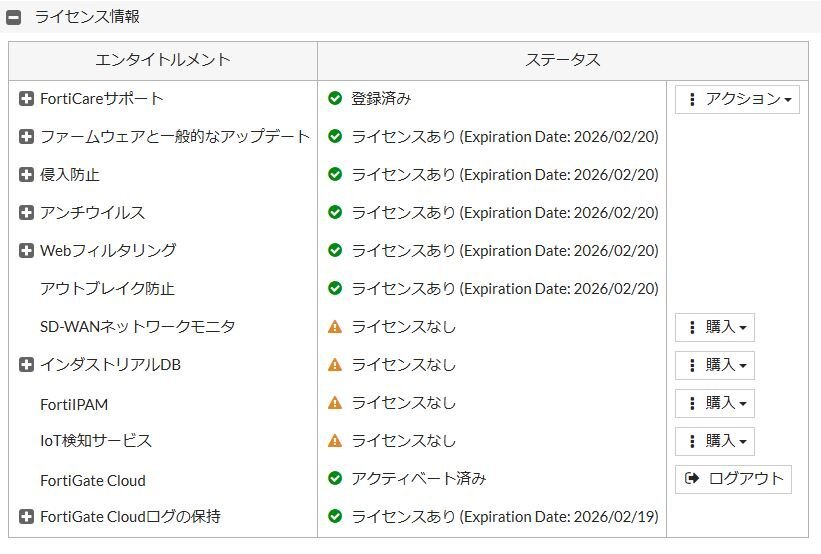Click green check icon beside アクティベート済み
The height and width of the screenshot is (554, 821).
click(x=335, y=478)
